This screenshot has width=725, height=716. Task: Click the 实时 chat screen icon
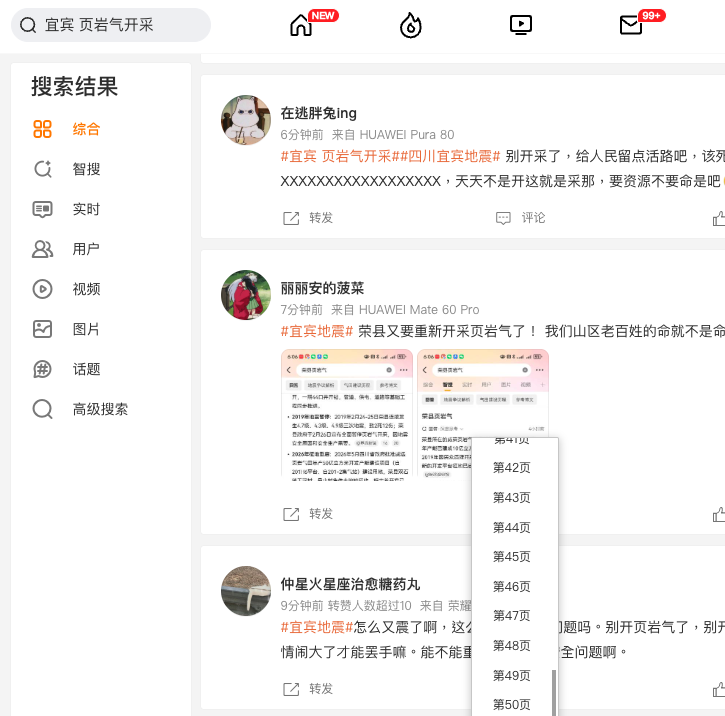click(x=43, y=209)
